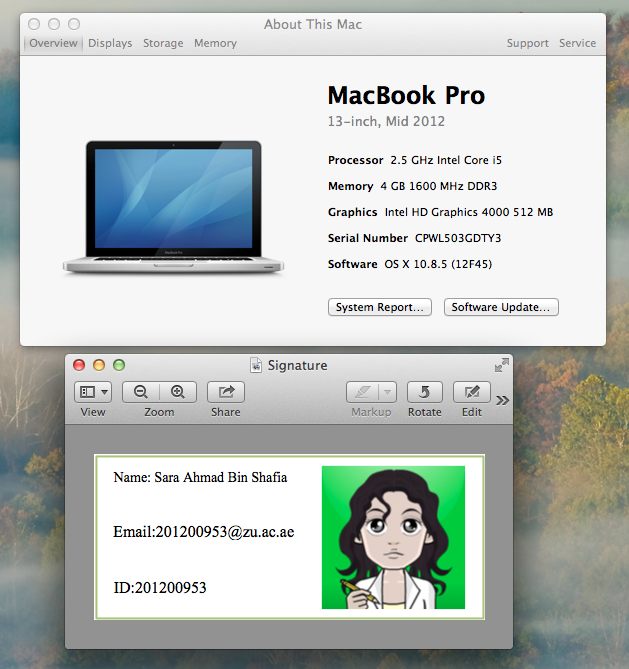The width and height of the screenshot is (629, 669).
Task: Click the About This Mac title bar text
Action: 313,24
